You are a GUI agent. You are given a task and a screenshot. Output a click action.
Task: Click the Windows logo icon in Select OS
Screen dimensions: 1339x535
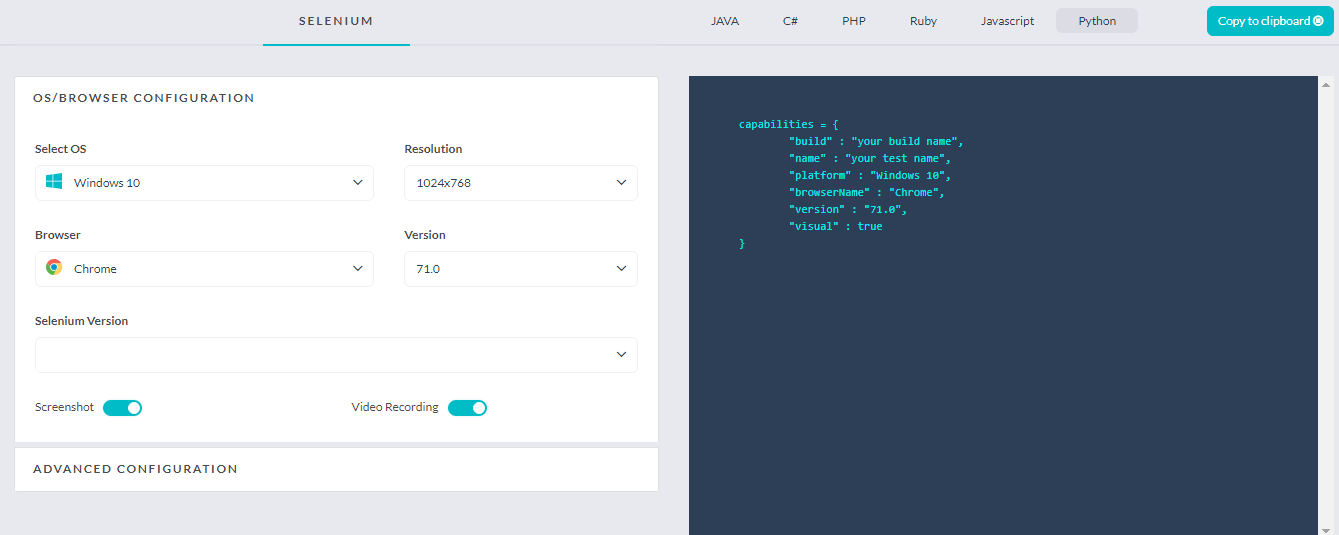tap(54, 182)
